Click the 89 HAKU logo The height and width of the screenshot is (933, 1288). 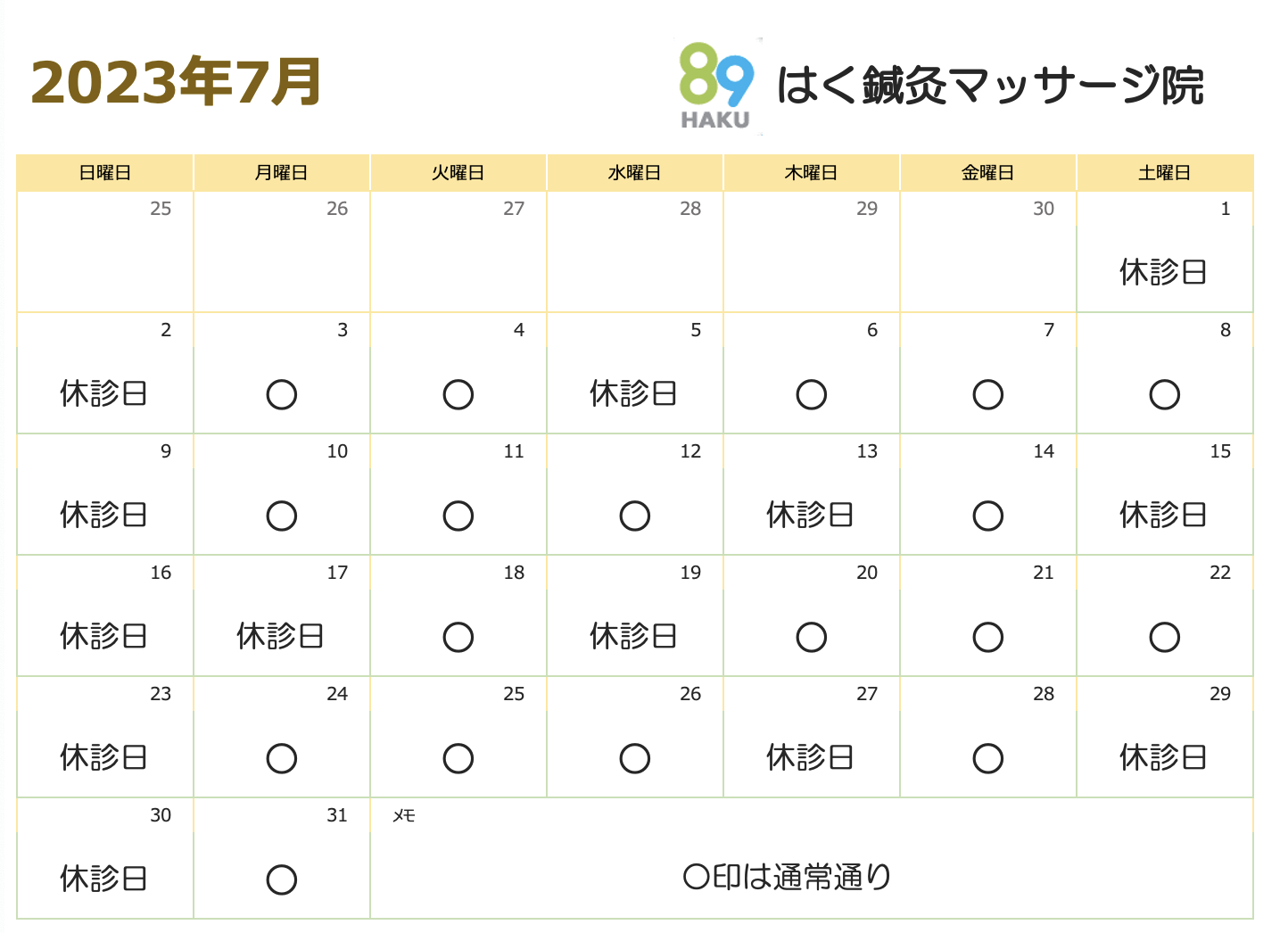click(x=716, y=87)
